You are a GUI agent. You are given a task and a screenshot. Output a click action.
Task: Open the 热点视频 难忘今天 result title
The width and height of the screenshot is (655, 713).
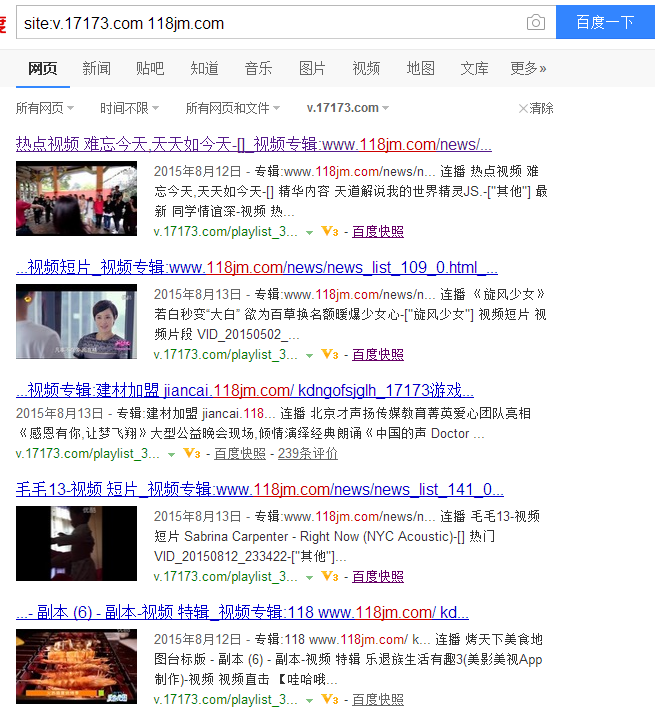[254, 144]
